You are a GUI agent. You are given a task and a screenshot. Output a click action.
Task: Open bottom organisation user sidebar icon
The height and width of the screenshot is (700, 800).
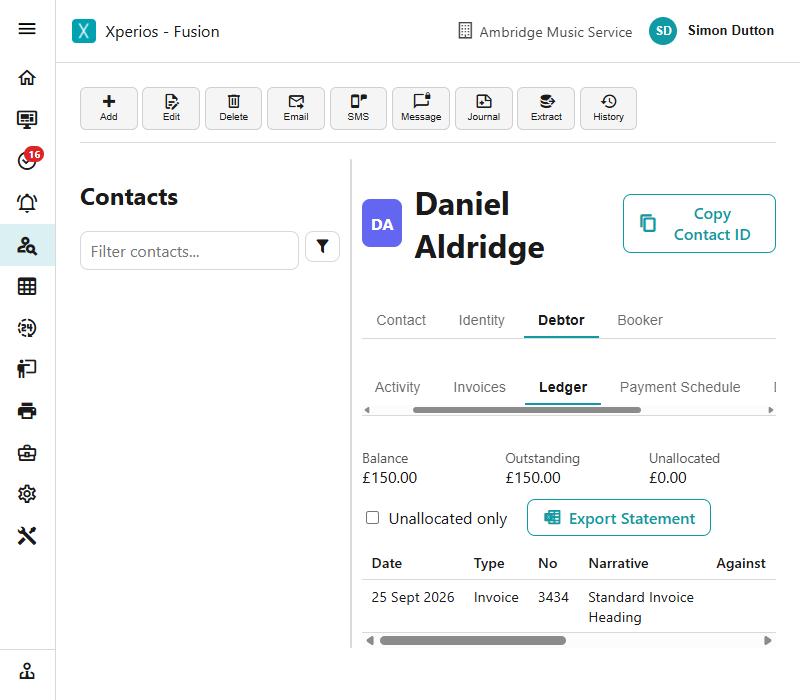[x=27, y=671]
